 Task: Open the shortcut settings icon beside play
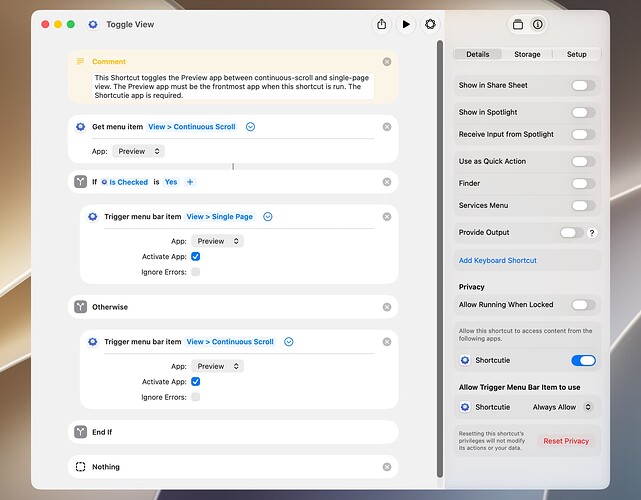pos(430,24)
